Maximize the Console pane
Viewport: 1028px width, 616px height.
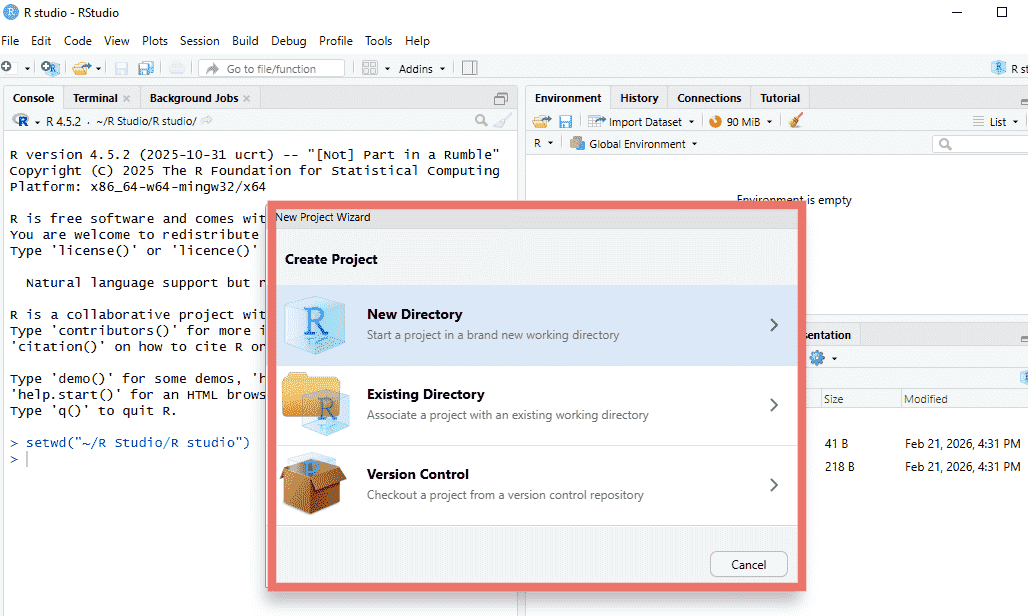pyautogui.click(x=501, y=98)
